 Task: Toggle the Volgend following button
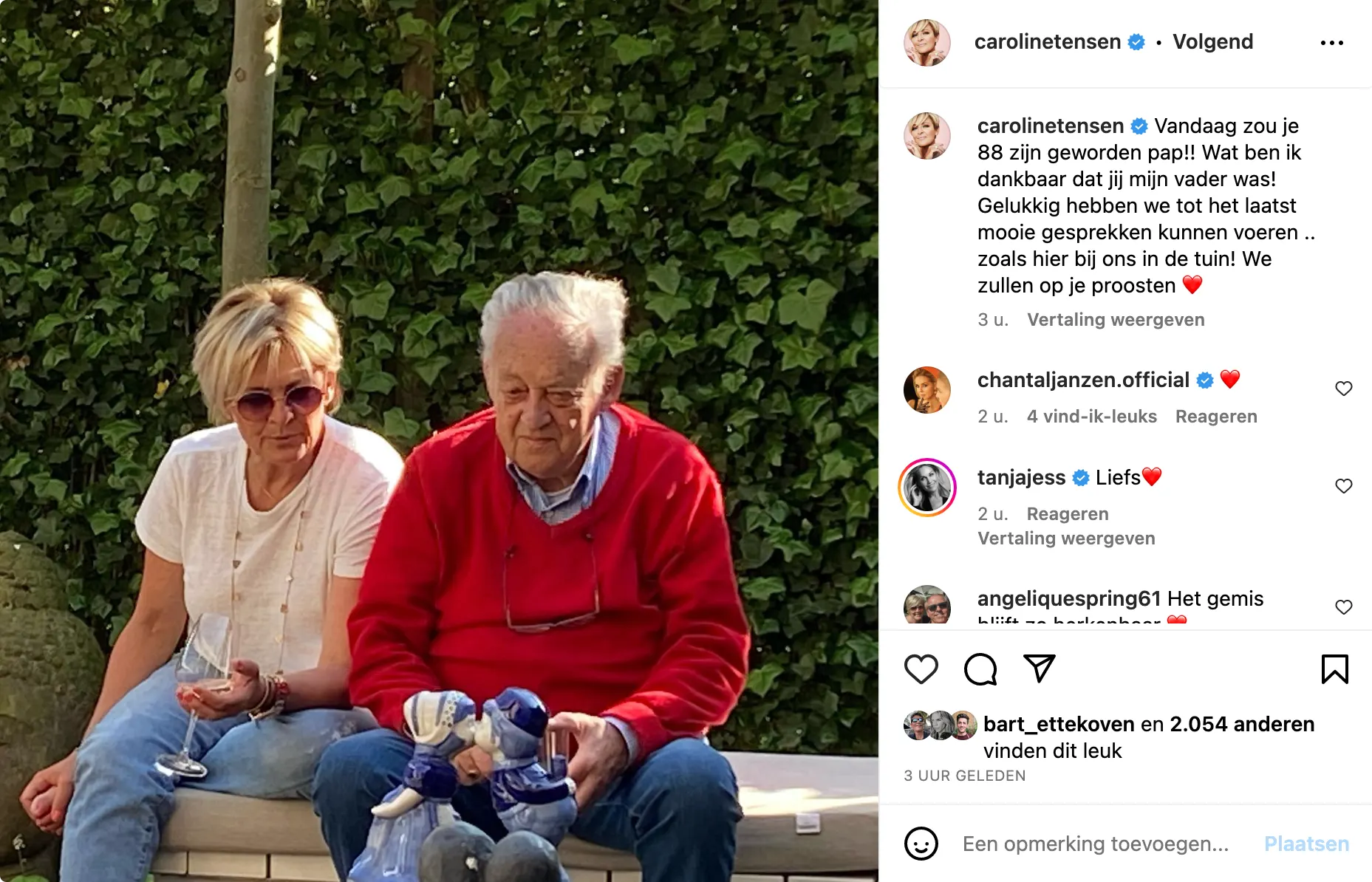1212,42
